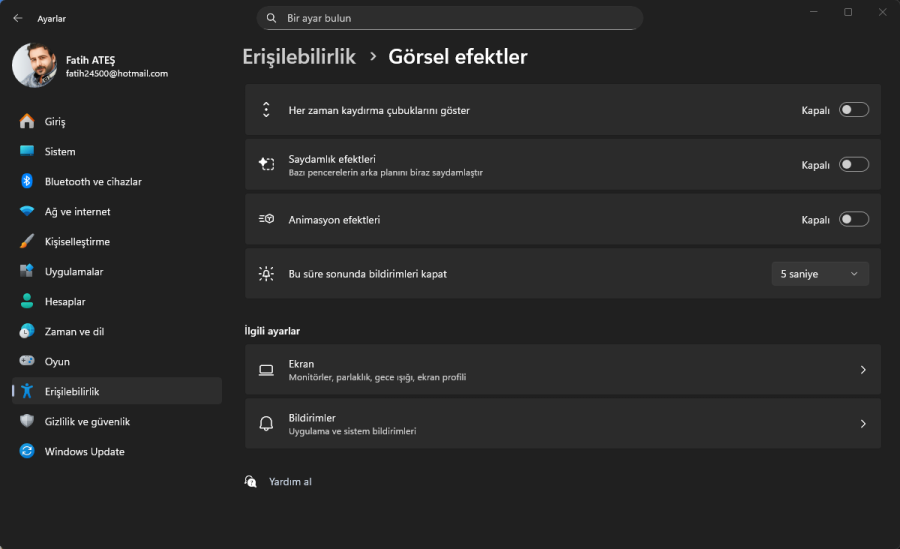
Task: Select Hesaplar from the navigation menu
Action: click(x=65, y=301)
